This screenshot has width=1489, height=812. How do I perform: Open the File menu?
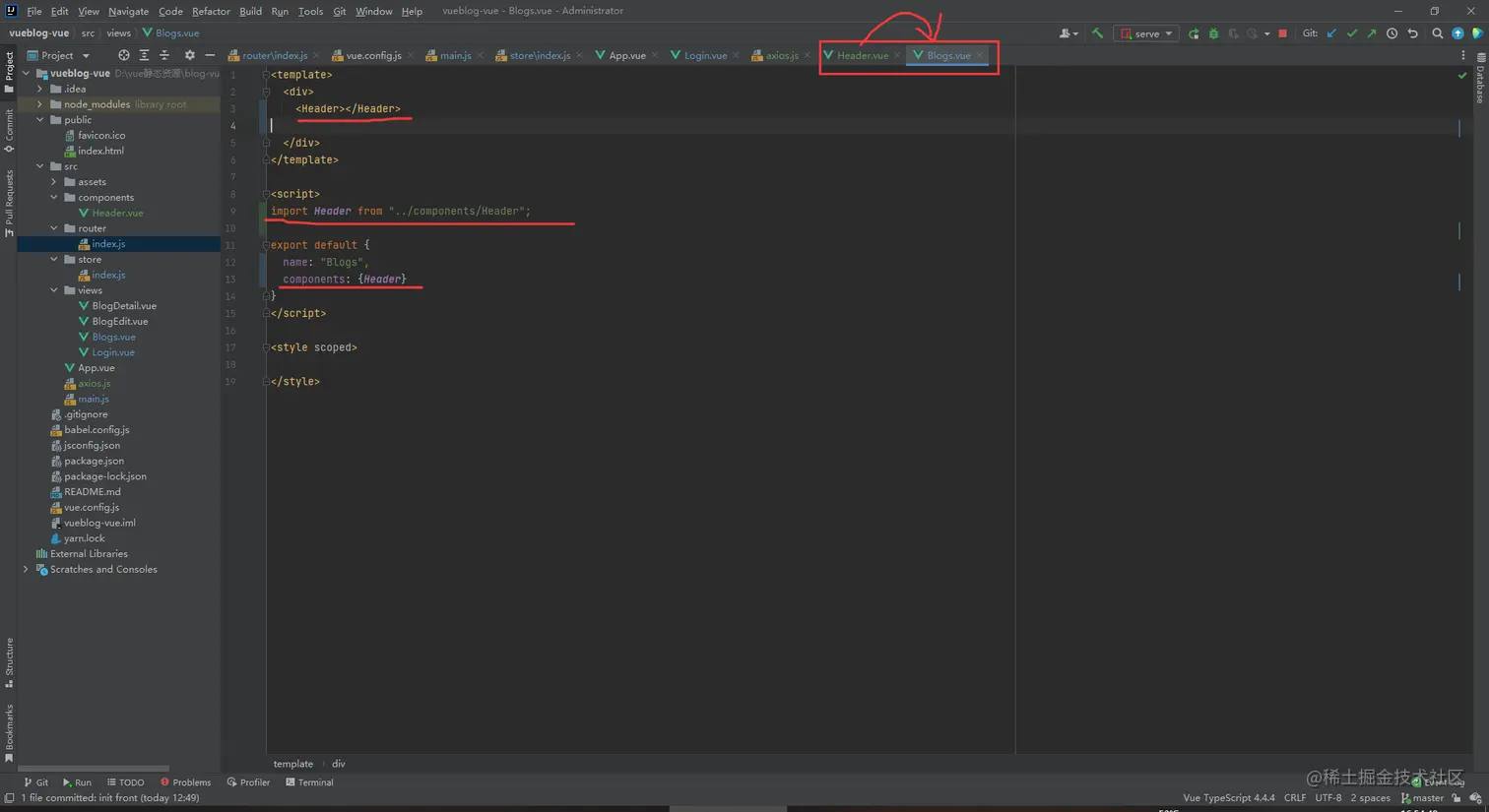[34, 11]
